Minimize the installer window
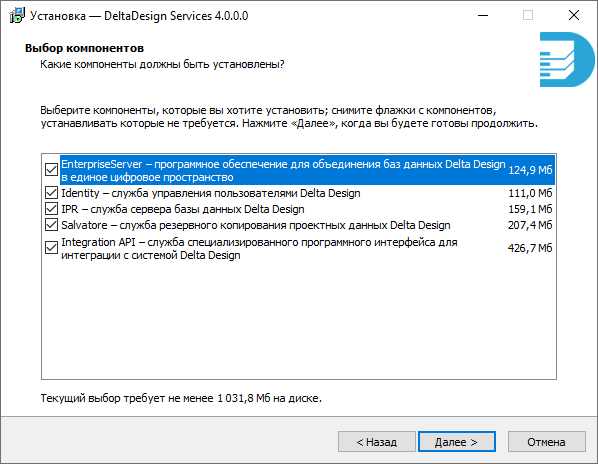Viewport: 598px width, 464px height. 483,16
